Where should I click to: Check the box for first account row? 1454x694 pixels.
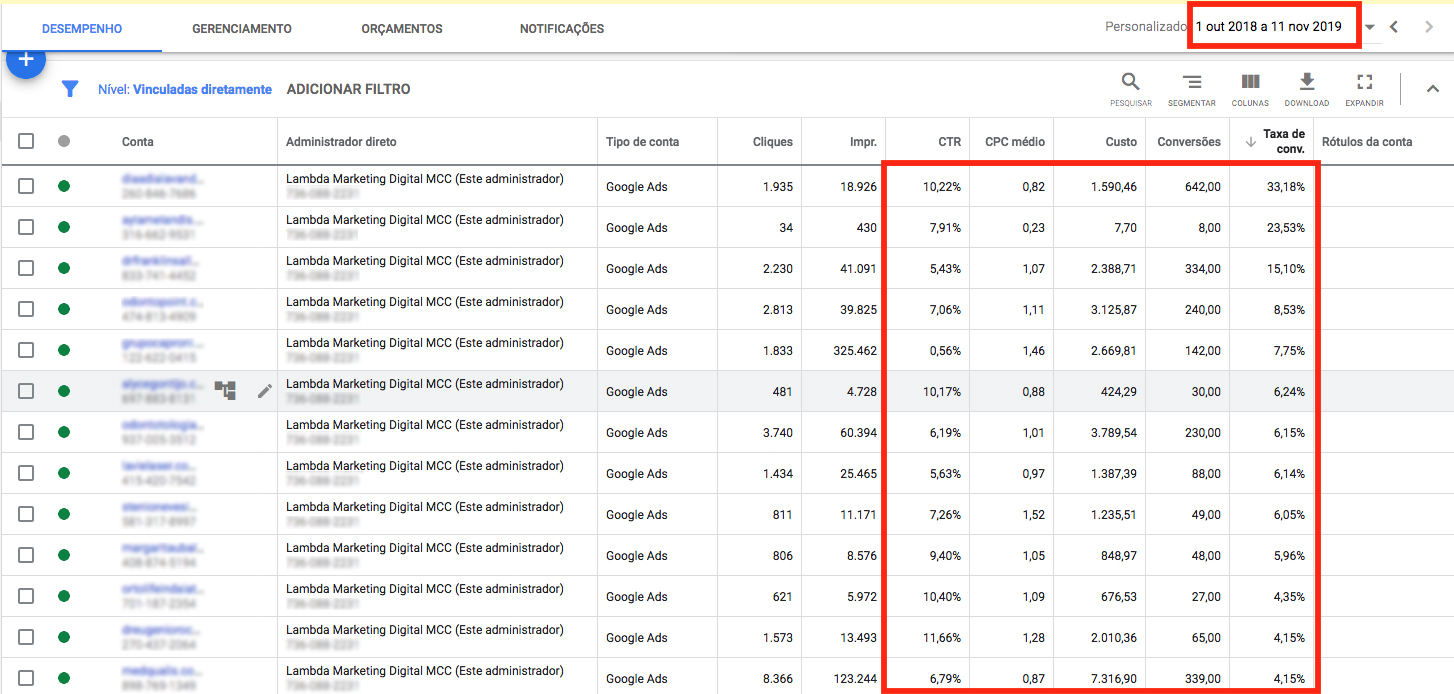pos(26,186)
